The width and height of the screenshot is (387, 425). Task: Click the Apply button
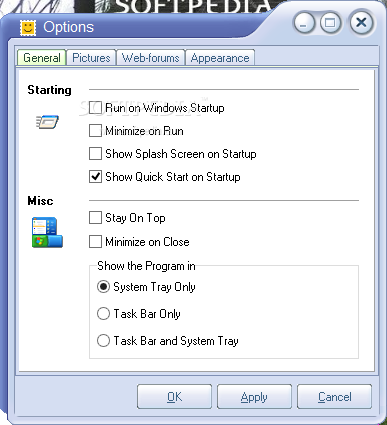(x=254, y=397)
